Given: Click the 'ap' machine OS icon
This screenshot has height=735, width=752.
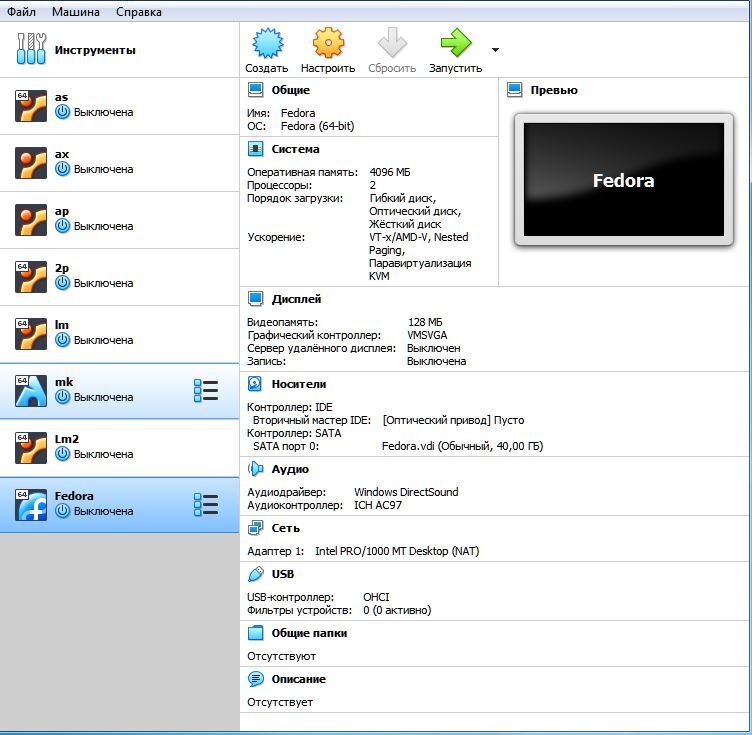Looking at the screenshot, I should [31, 220].
